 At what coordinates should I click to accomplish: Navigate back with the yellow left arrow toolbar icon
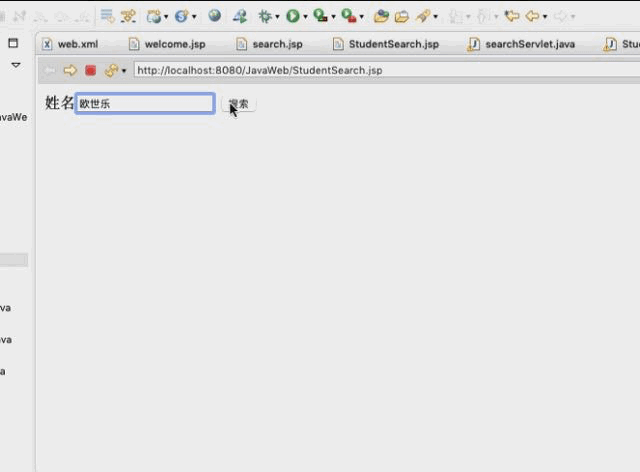tap(532, 16)
